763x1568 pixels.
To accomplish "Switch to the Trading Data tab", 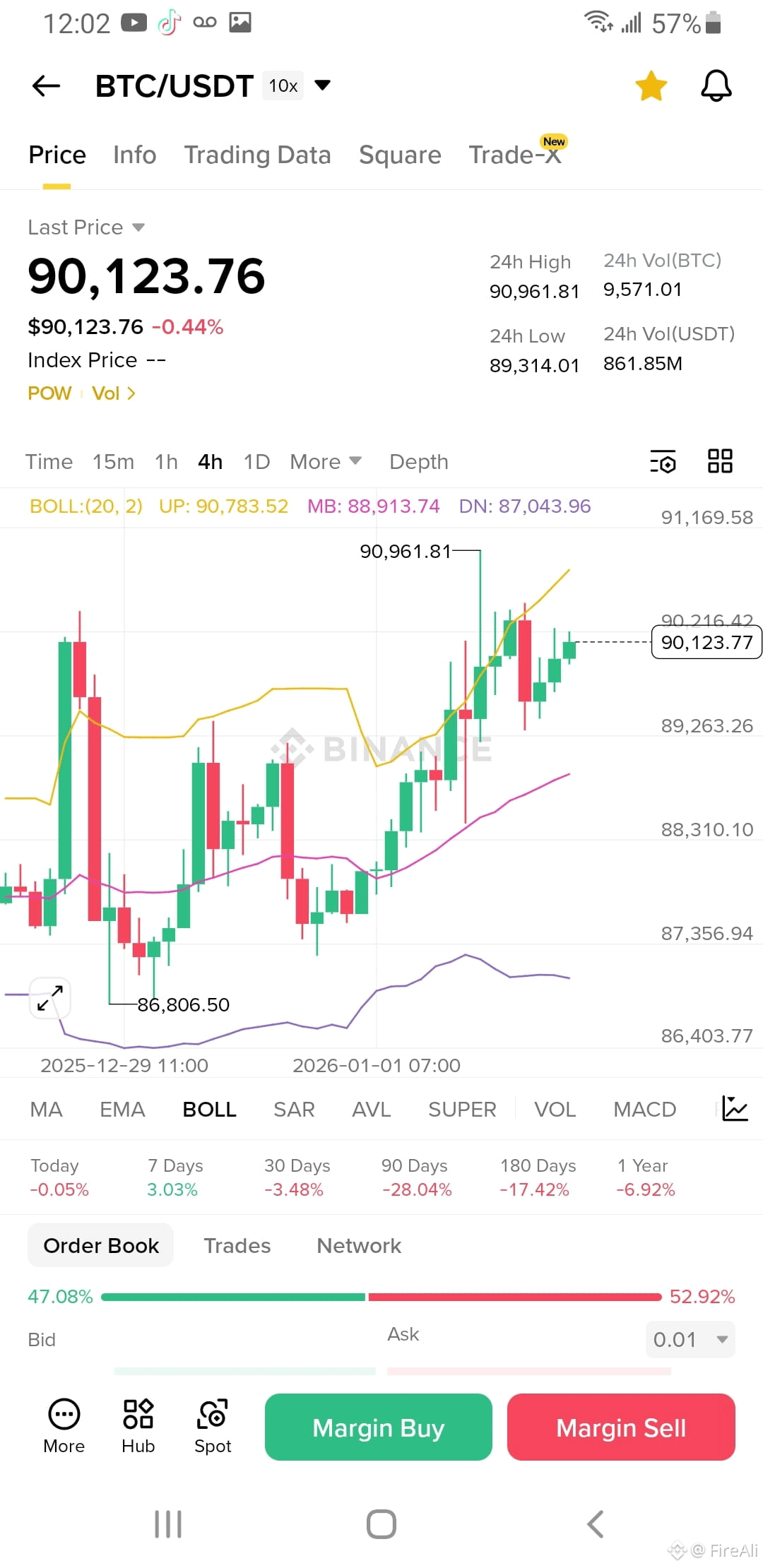I will [x=257, y=155].
